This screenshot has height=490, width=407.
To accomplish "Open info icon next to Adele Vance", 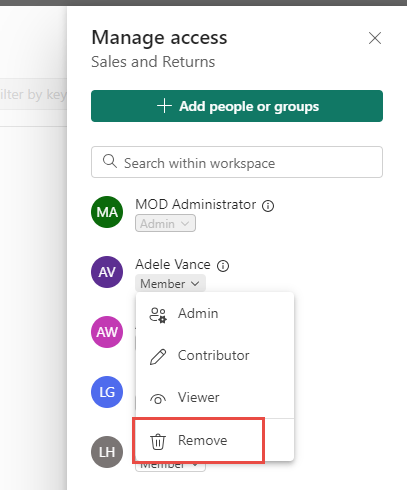I will click(x=223, y=266).
